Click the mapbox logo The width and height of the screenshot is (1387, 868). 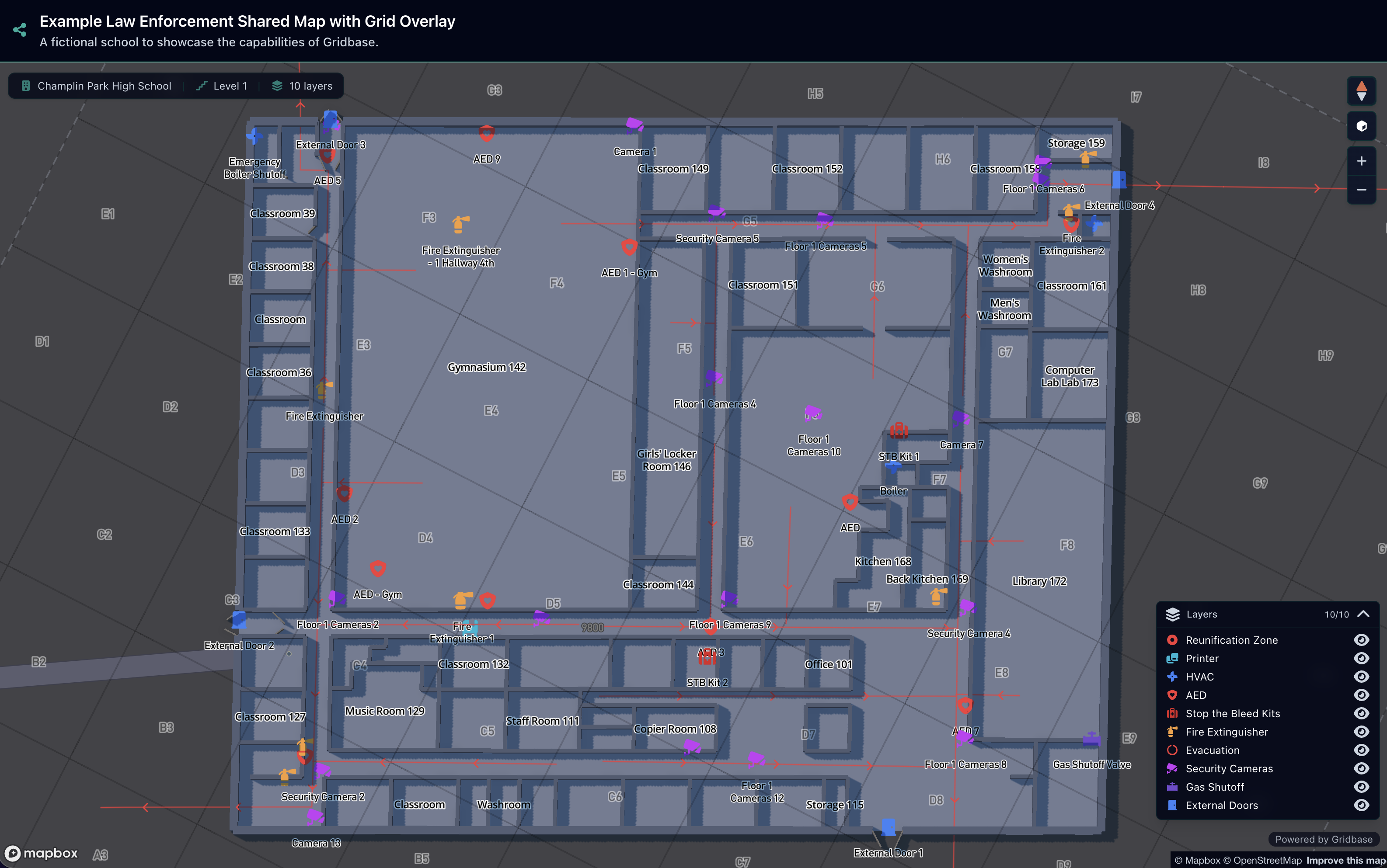click(41, 853)
